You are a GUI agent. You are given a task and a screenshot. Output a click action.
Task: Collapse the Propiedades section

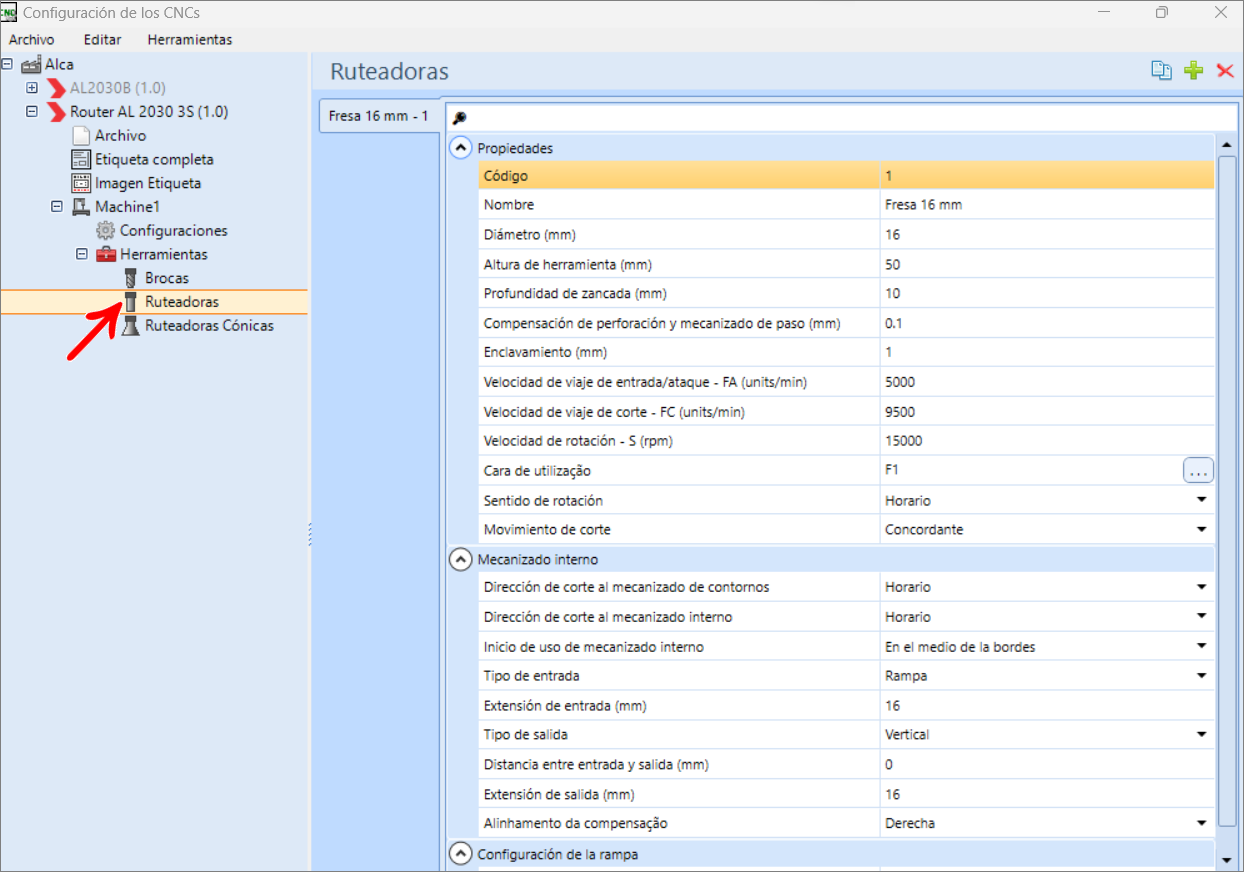(x=460, y=148)
